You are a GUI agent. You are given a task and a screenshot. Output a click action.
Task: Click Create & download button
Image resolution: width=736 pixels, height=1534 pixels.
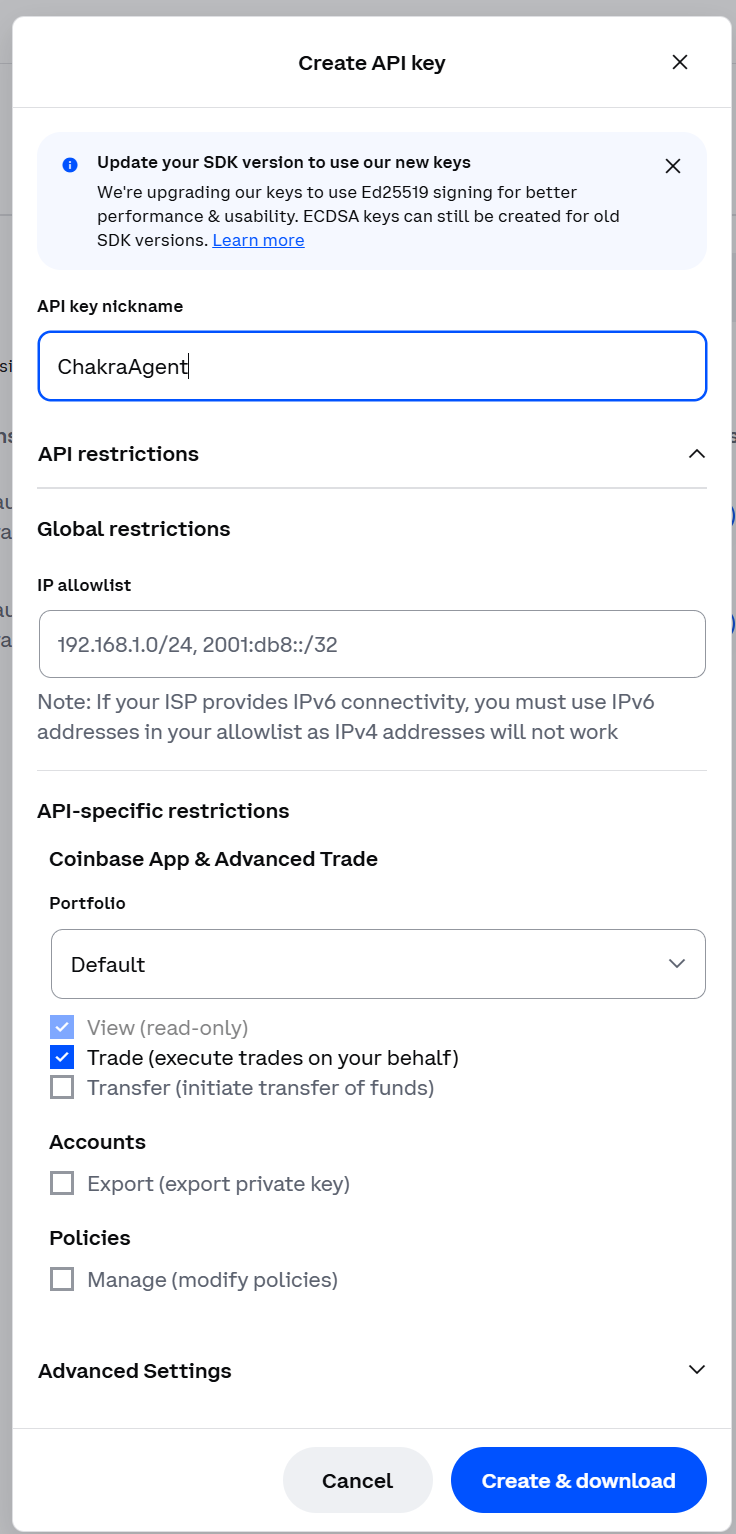pos(578,1480)
